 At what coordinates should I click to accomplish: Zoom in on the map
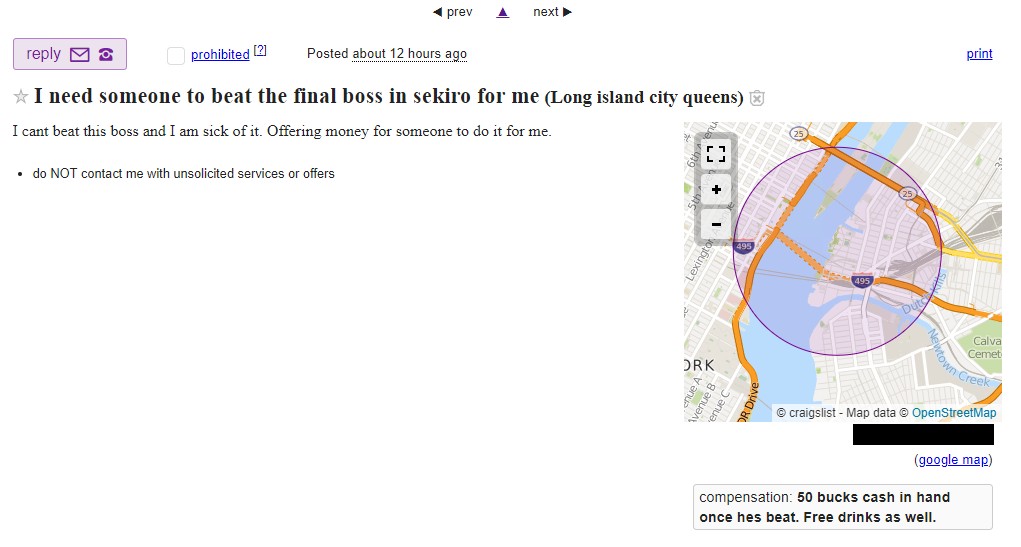[716, 189]
